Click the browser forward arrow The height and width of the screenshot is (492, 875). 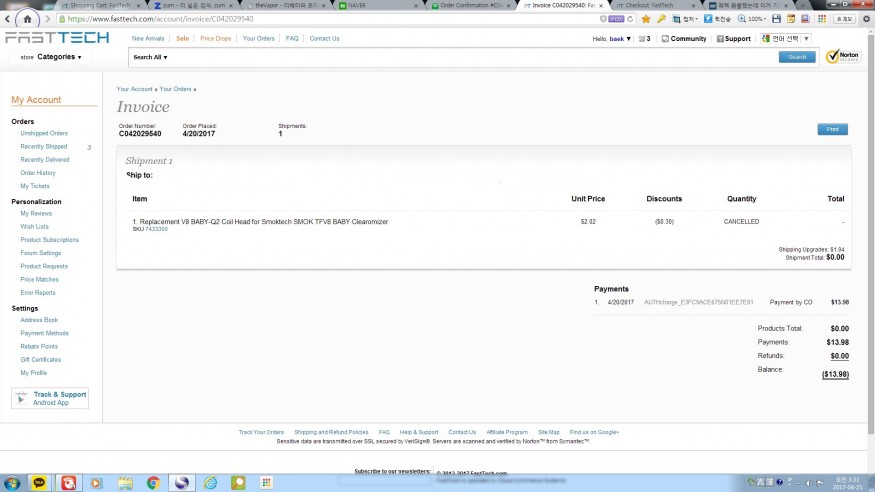tap(47, 19)
